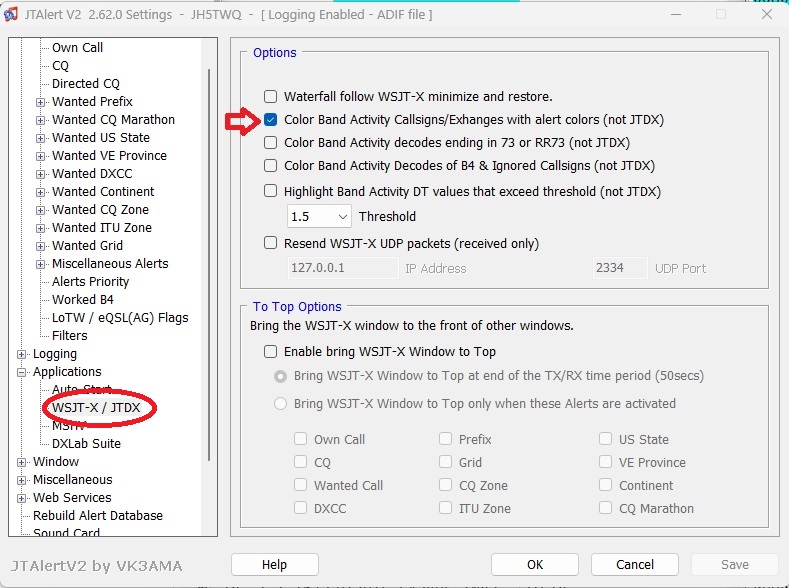This screenshot has width=789, height=588.
Task: Expand the Window tree node
Action: [21, 462]
